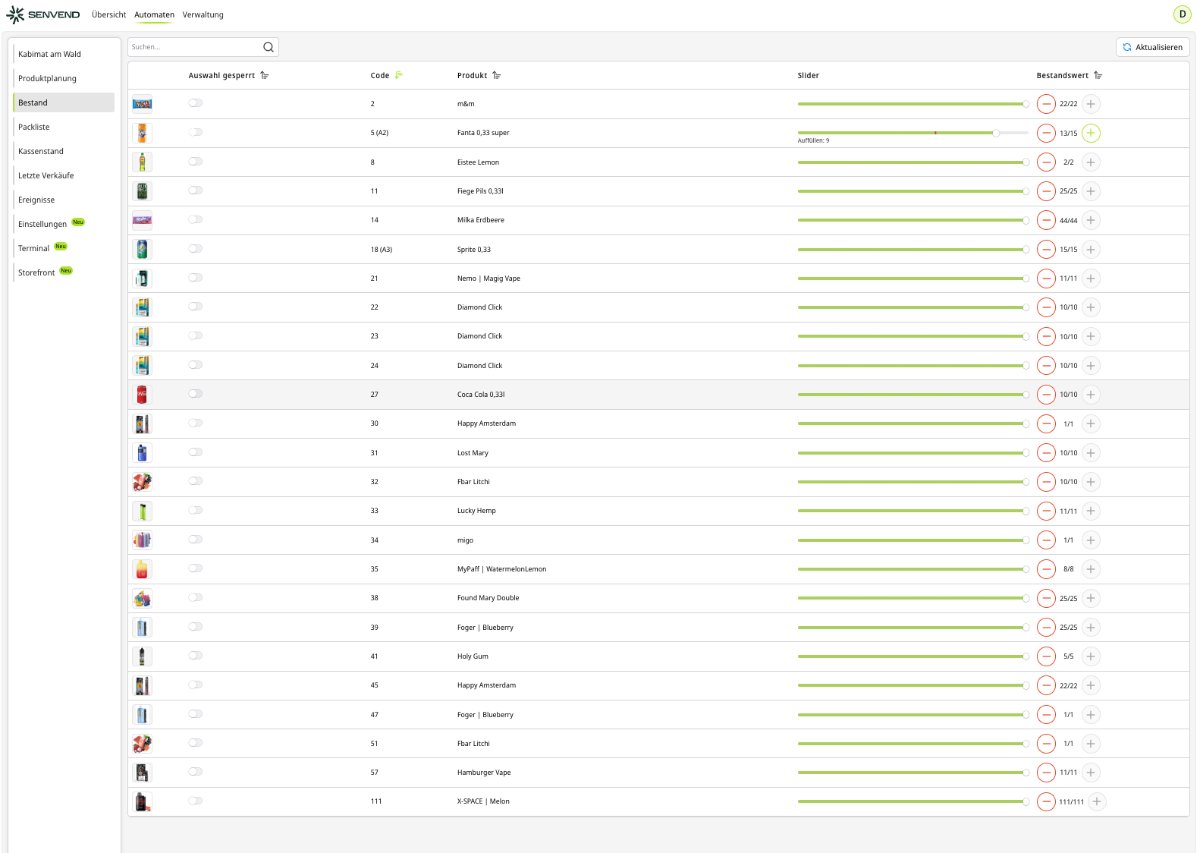1200x853 pixels.
Task: Sort by Code column
Action: point(399,75)
